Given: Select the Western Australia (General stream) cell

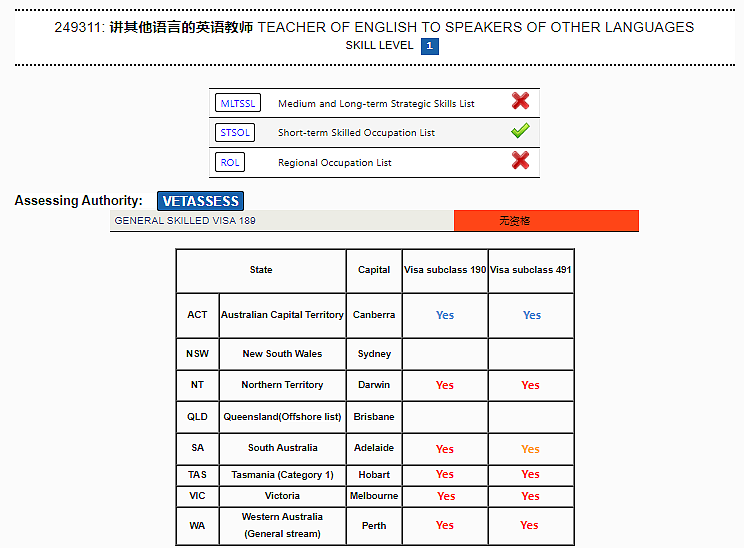Looking at the screenshot, I should [282, 526].
